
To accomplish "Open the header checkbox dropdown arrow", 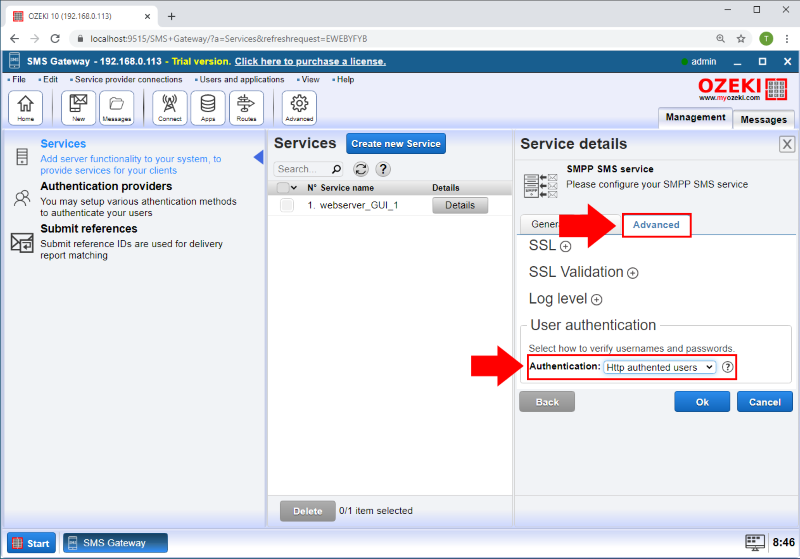I will [294, 188].
